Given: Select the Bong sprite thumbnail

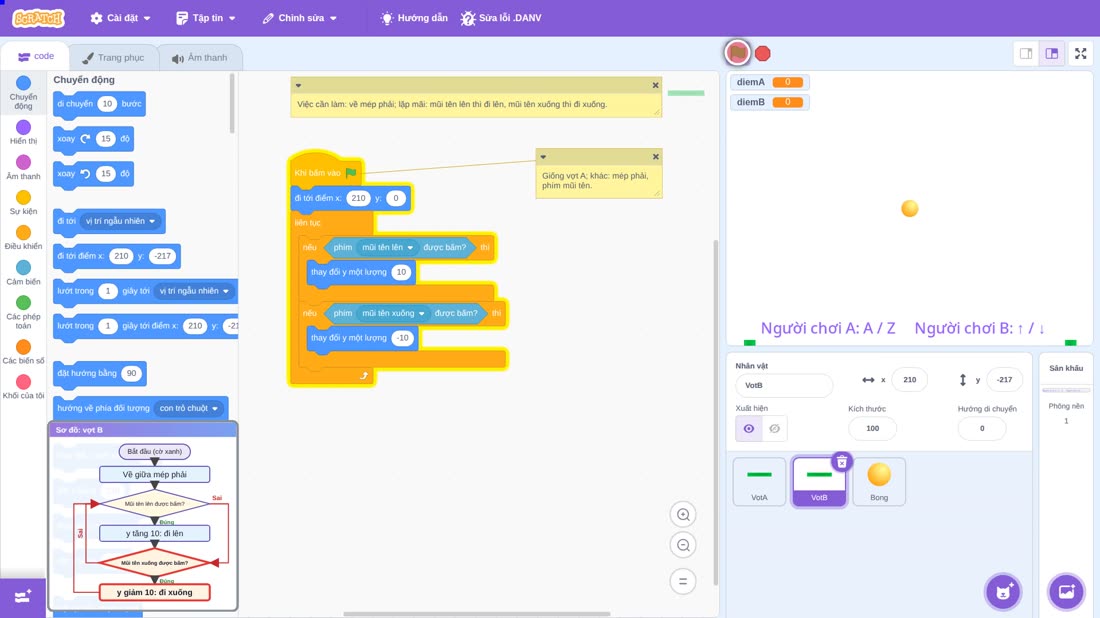Looking at the screenshot, I should (x=879, y=481).
